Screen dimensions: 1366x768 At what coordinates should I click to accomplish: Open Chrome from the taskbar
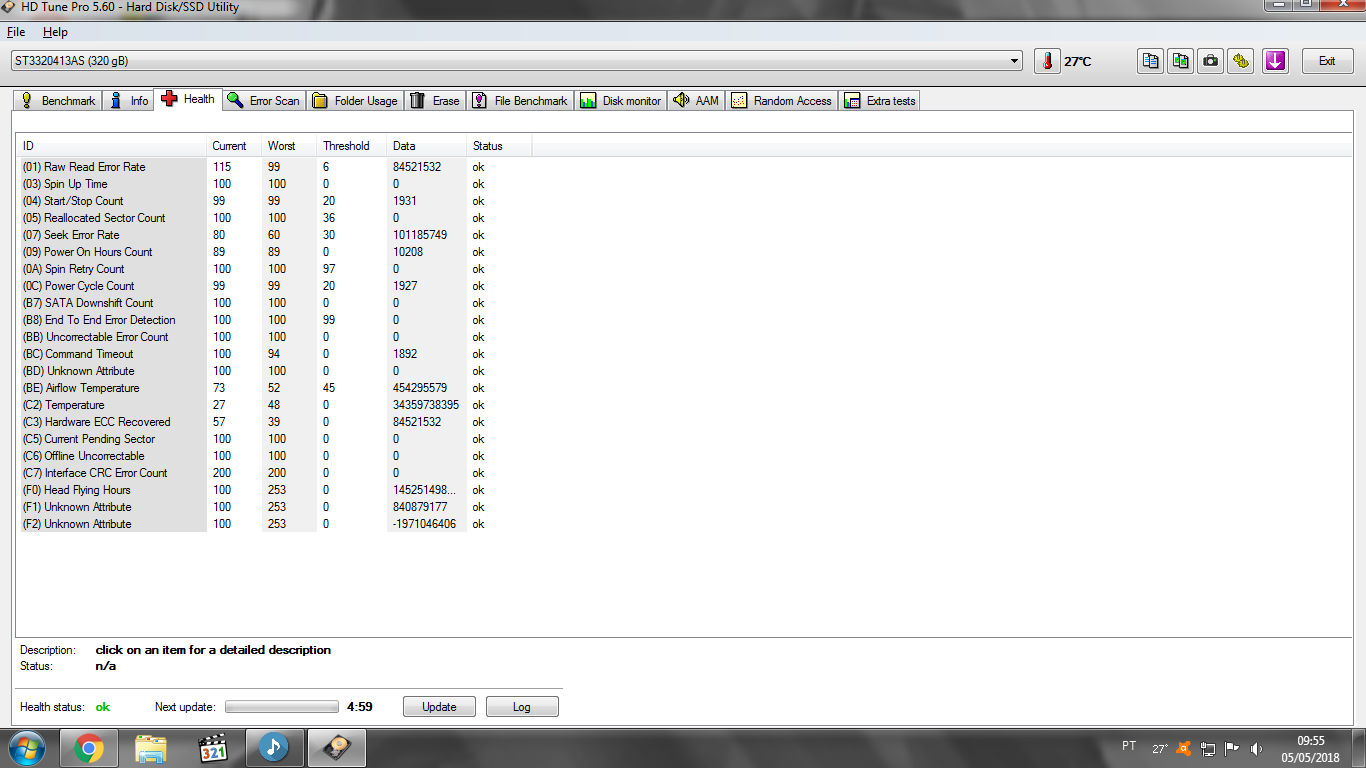tap(89, 748)
